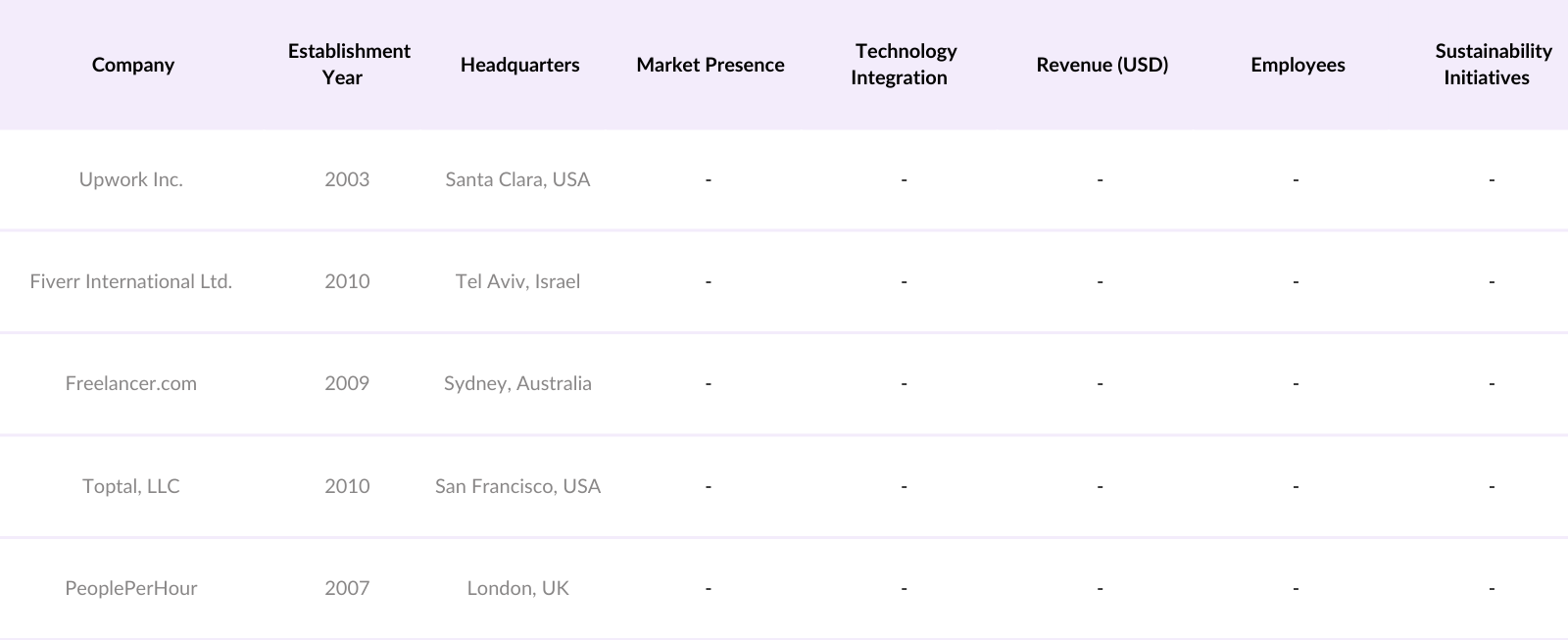Select the Upwork Inc. company cell
The image size is (1568, 640).
(131, 179)
